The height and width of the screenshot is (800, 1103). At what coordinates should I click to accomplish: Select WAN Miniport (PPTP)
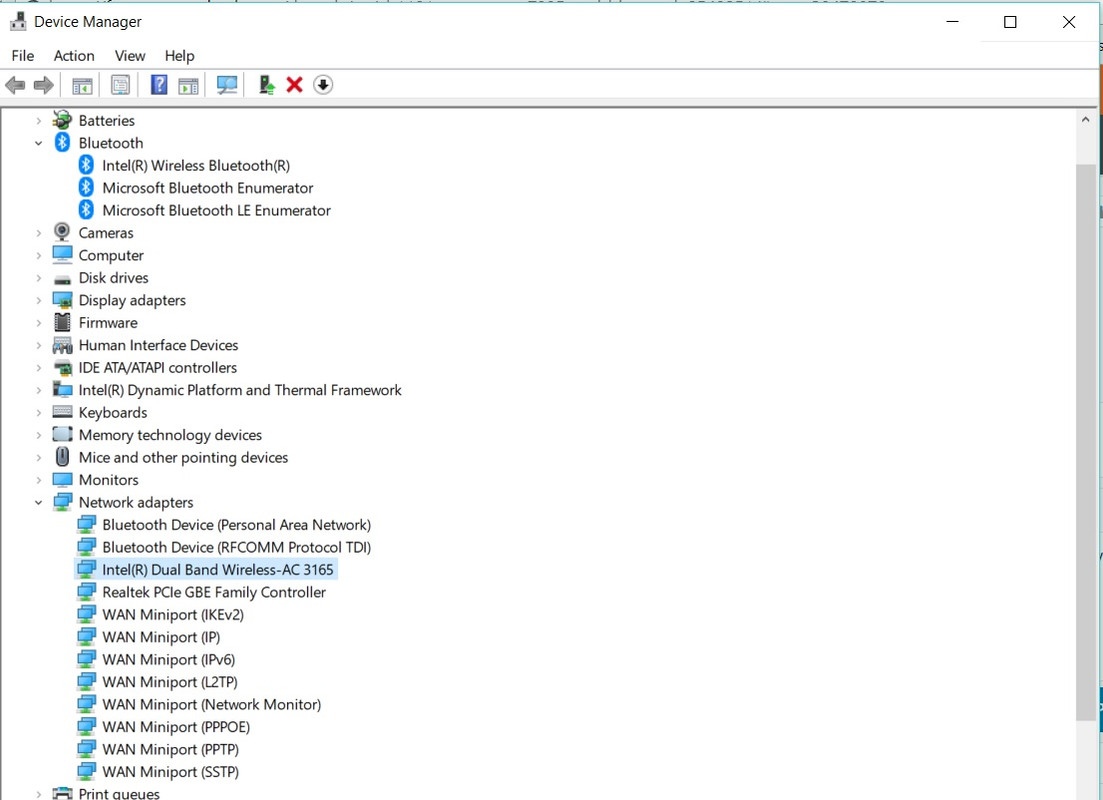[170, 750]
